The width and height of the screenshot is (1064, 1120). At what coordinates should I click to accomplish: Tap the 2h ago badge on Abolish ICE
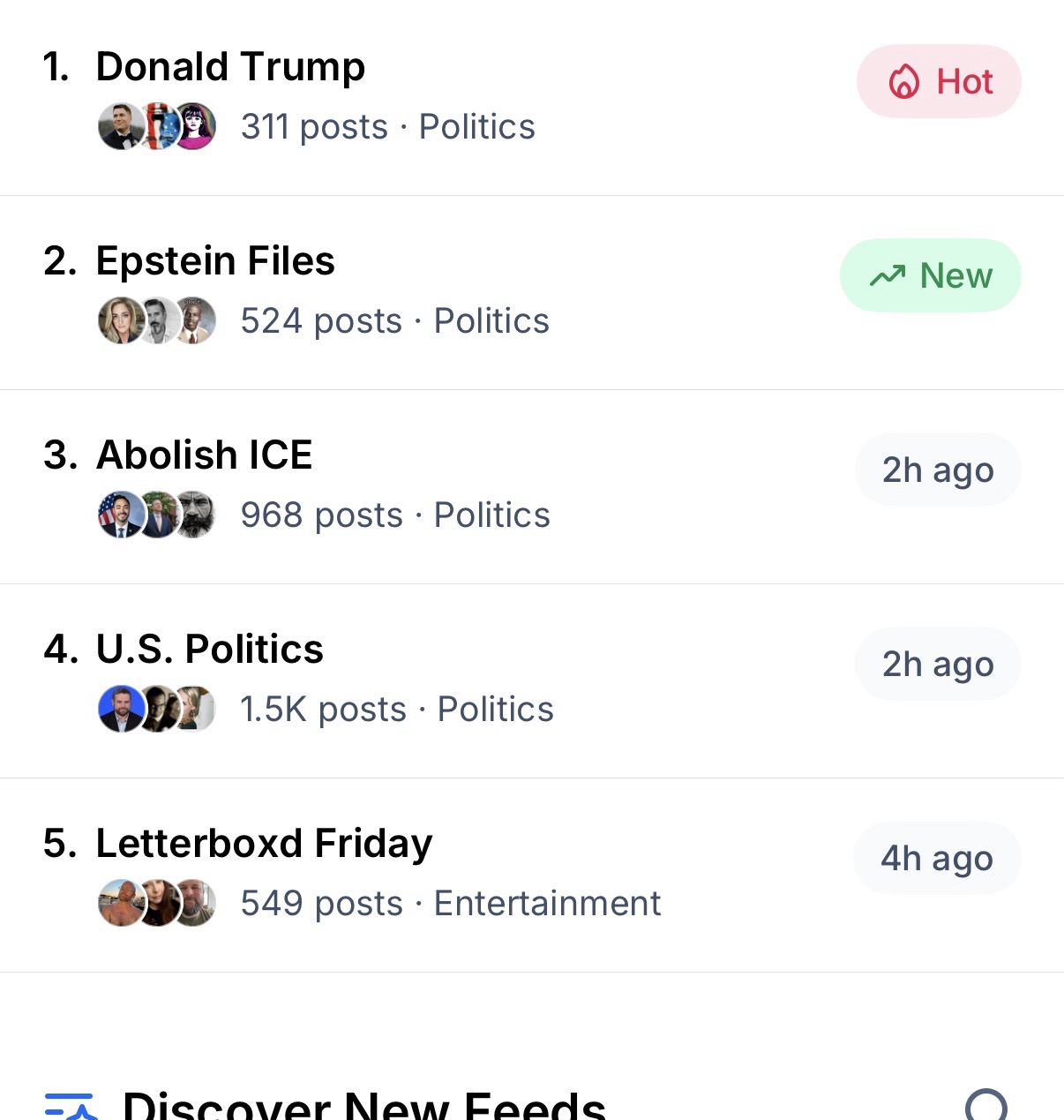938,470
